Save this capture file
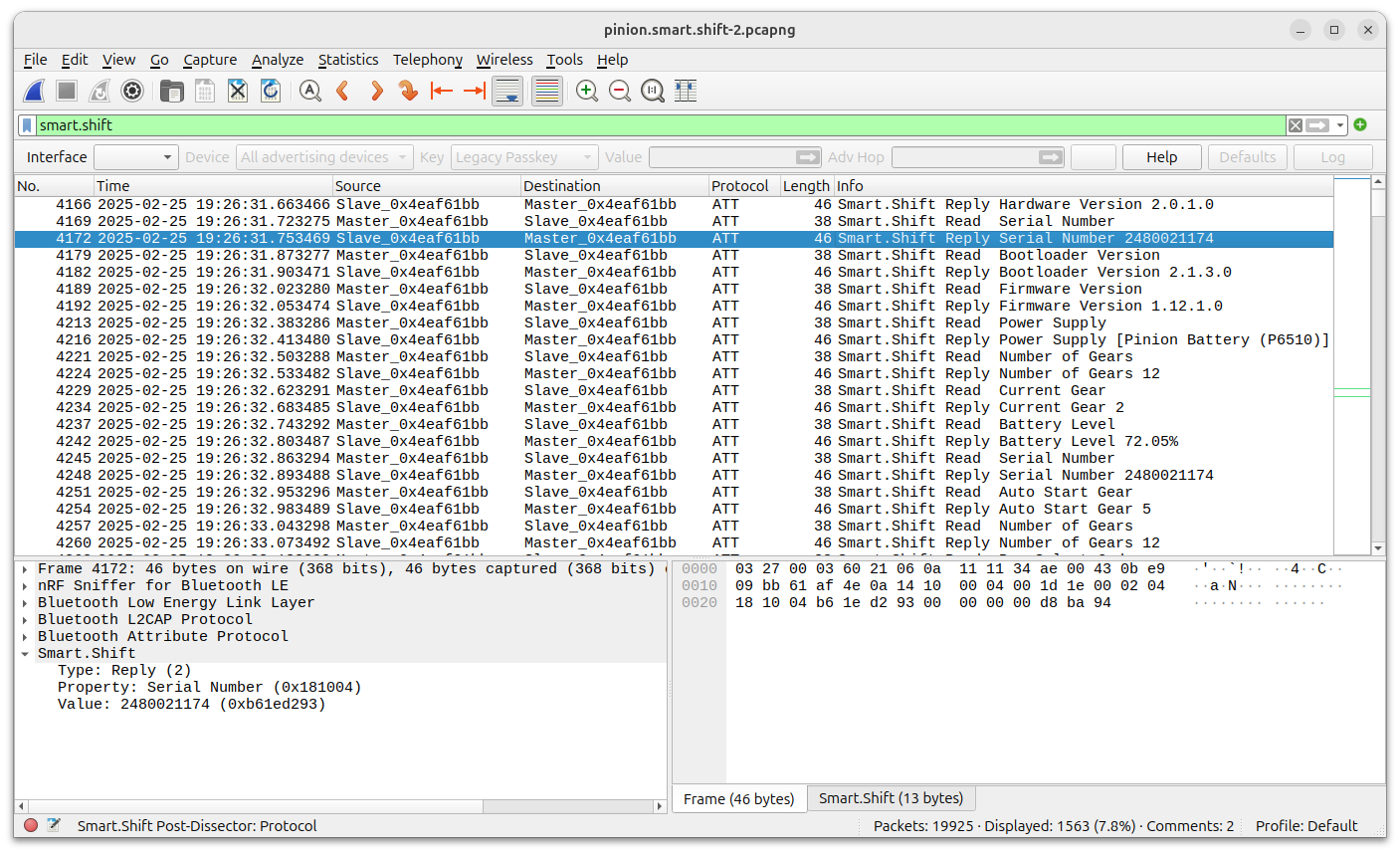Screen dimensions: 1400x854 tap(204, 92)
